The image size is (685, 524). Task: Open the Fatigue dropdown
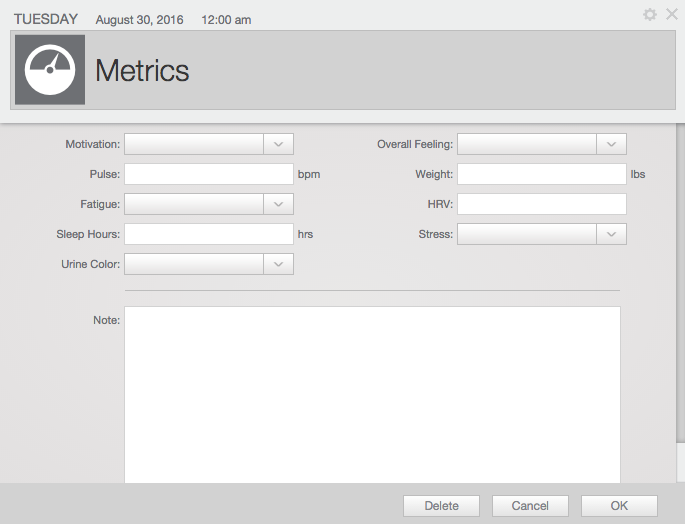(209, 204)
